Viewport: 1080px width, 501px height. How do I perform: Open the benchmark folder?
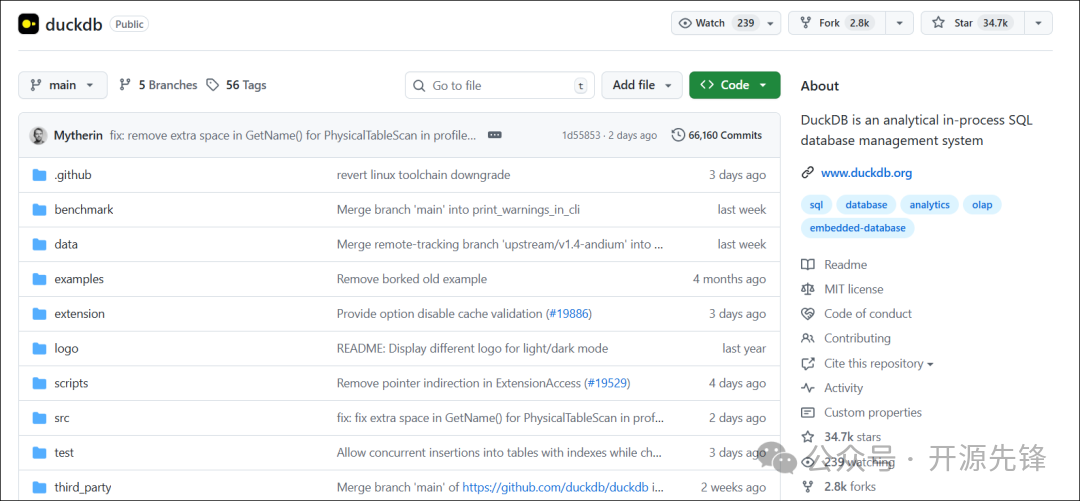(84, 209)
